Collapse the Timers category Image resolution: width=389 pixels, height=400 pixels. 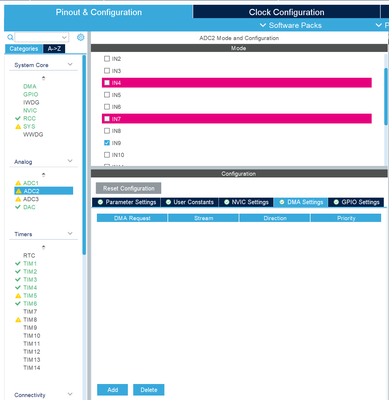point(70,233)
